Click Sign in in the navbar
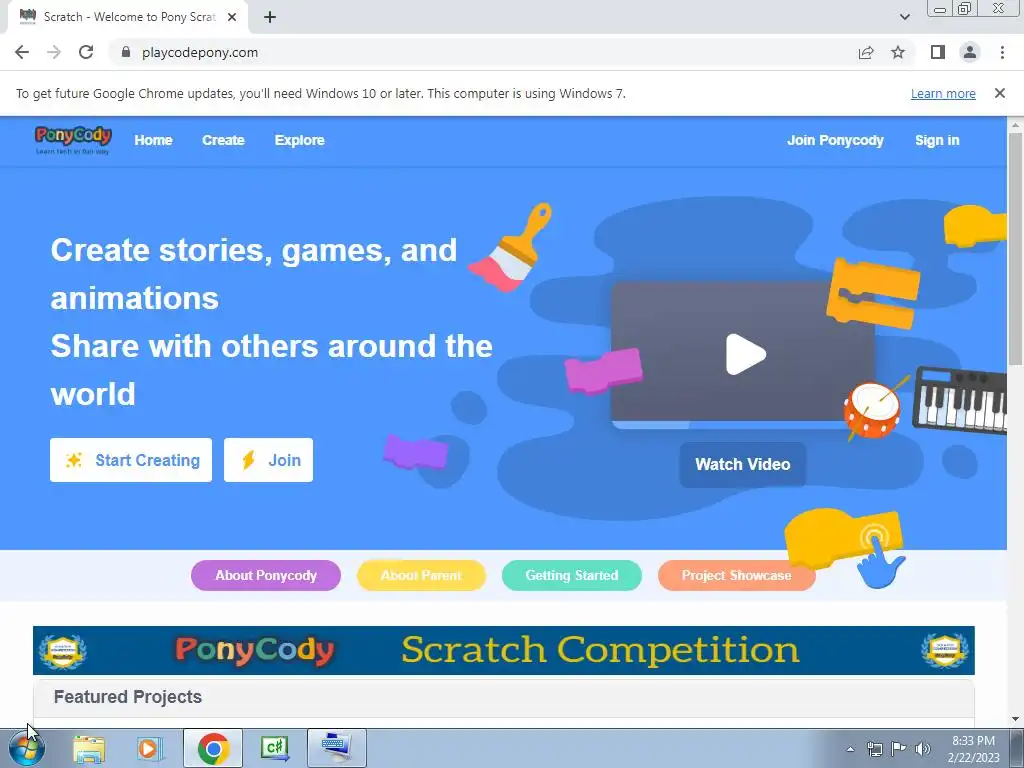1024x768 pixels. (937, 140)
